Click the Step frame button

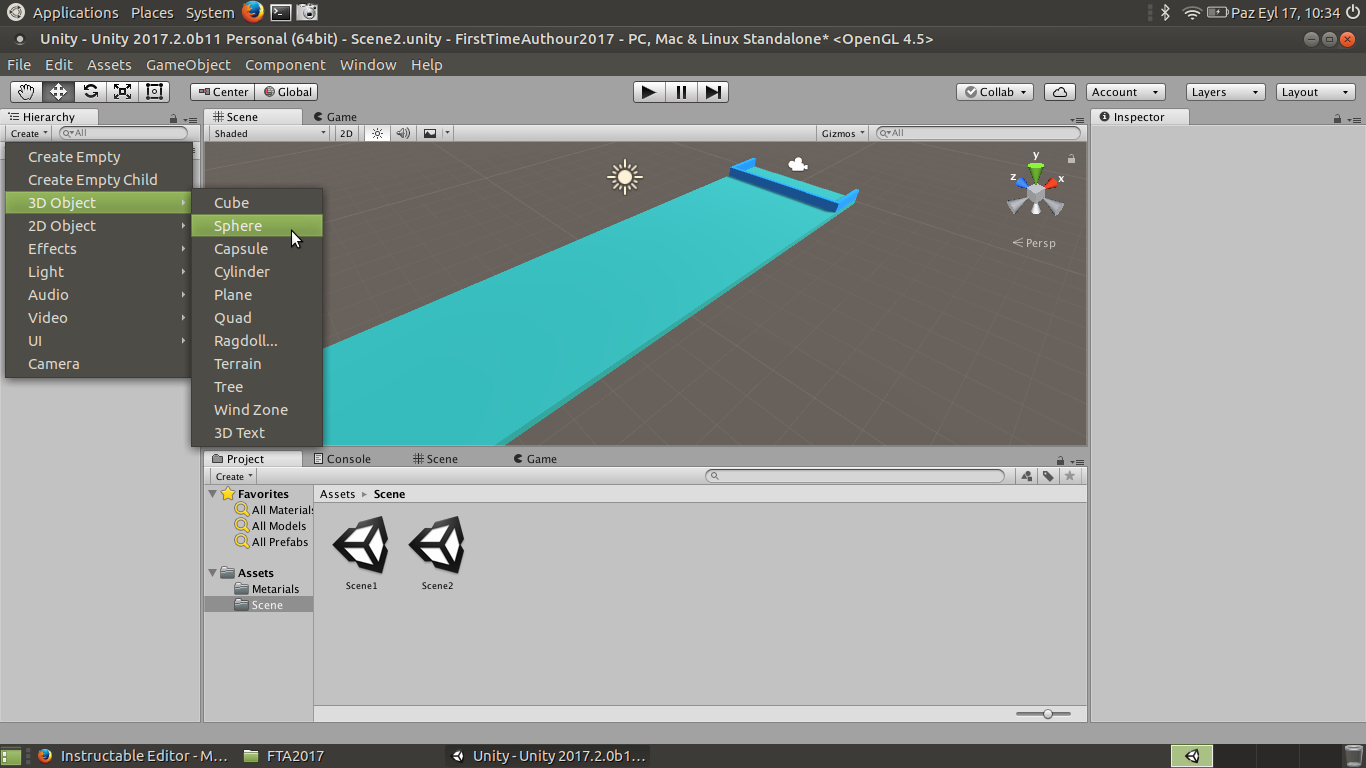click(x=713, y=92)
